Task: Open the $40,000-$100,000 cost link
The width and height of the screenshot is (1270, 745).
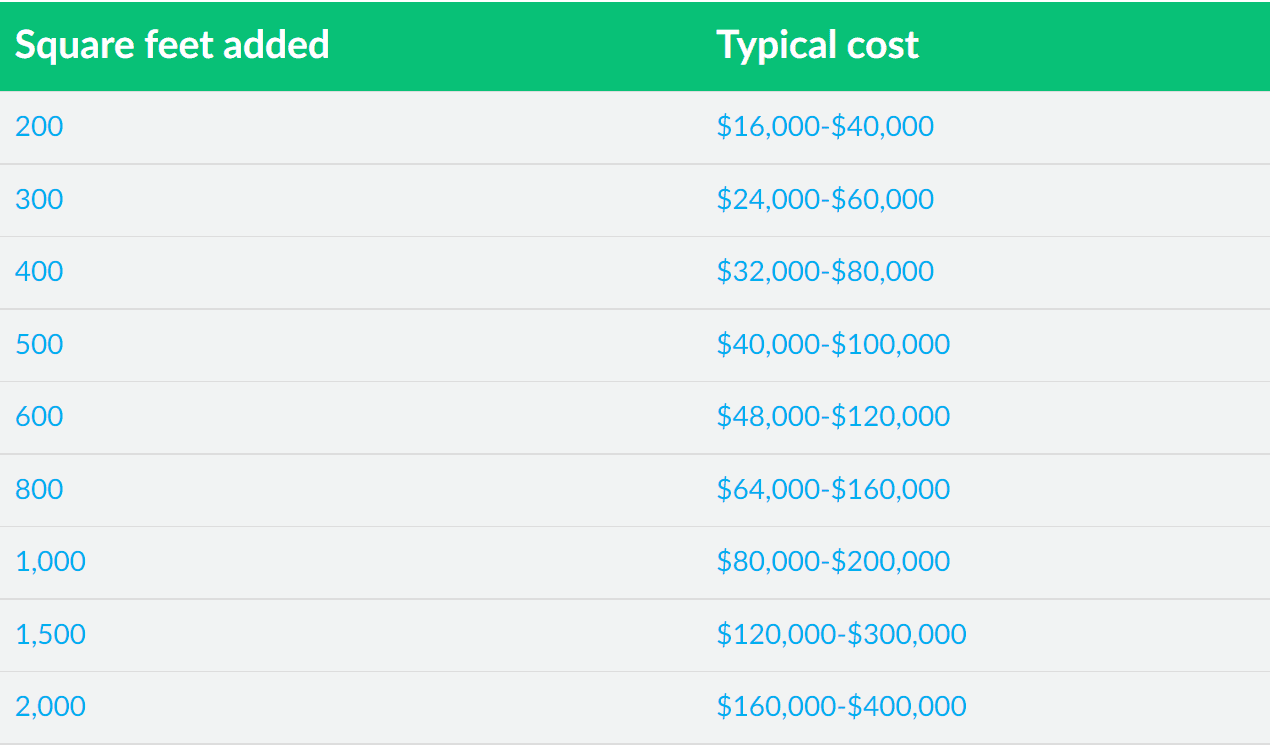Action: [833, 344]
